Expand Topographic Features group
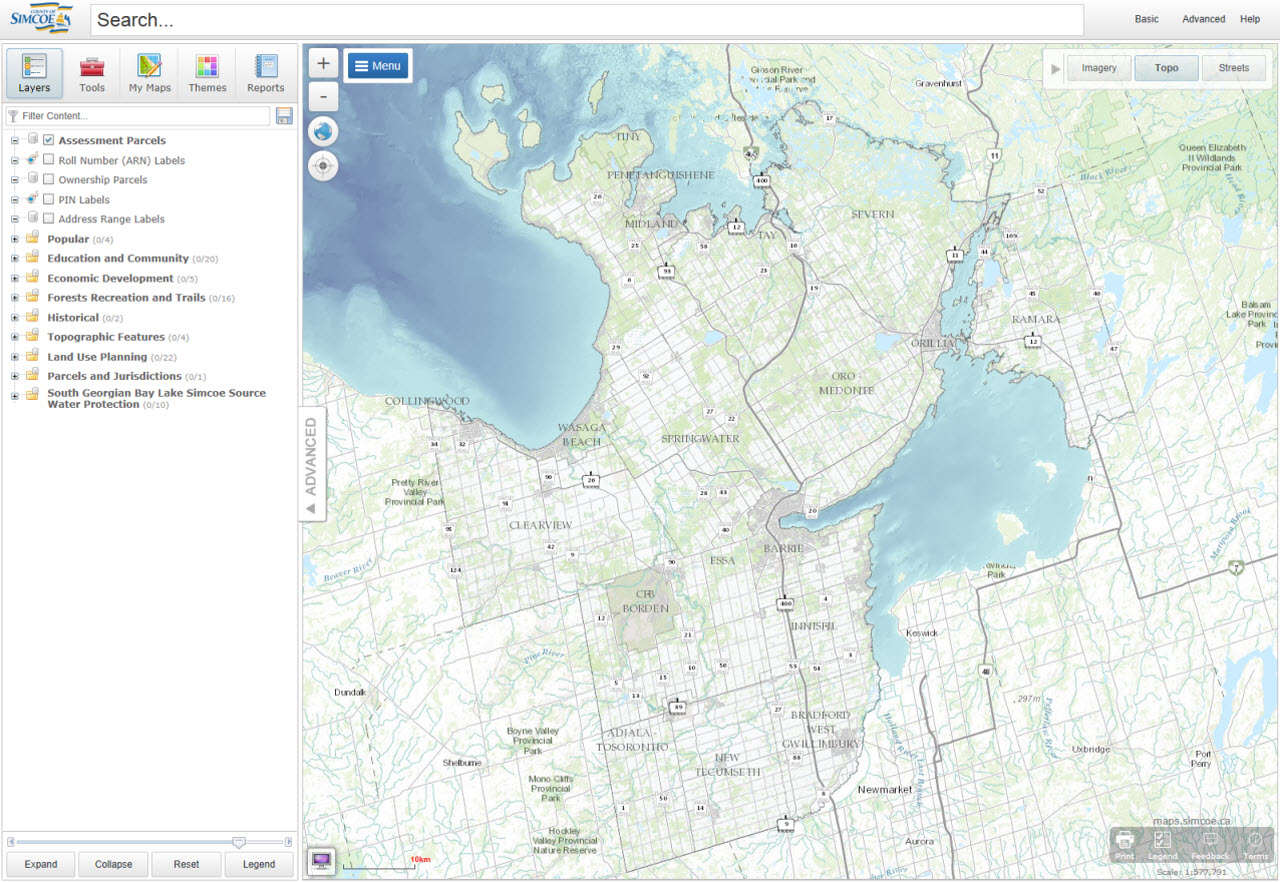The height and width of the screenshot is (882, 1280). 15,337
